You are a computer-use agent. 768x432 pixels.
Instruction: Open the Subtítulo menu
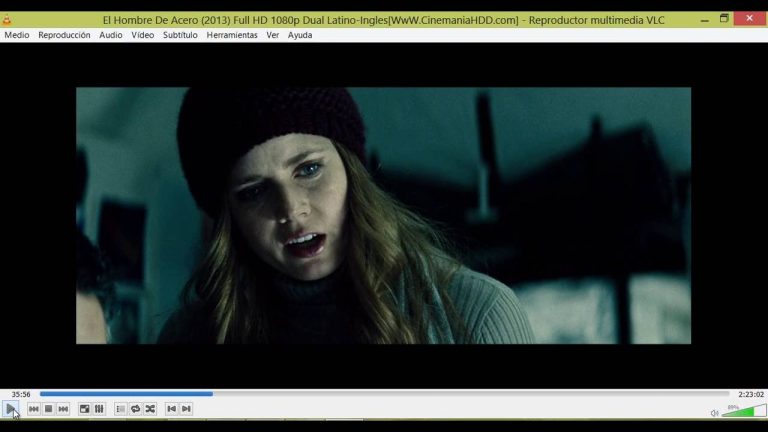point(180,35)
